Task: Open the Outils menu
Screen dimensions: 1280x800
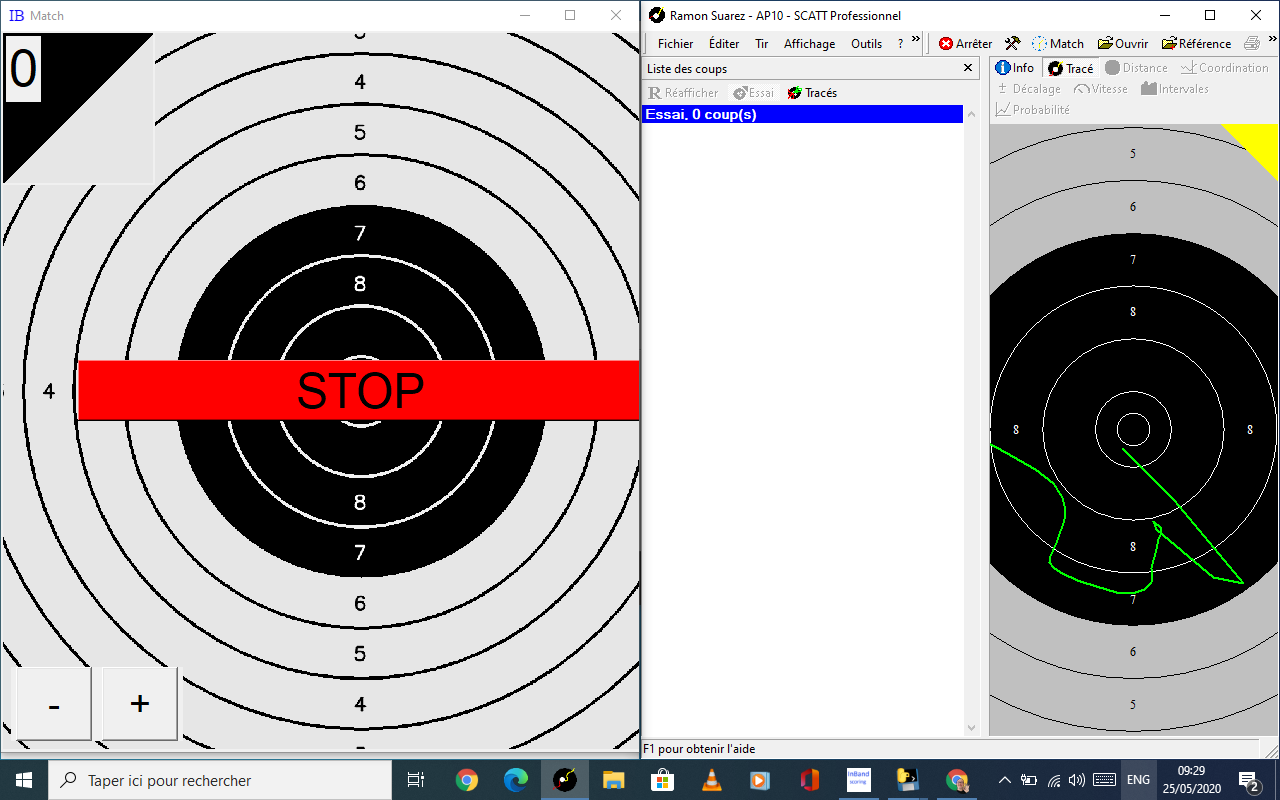Action: pos(866,43)
